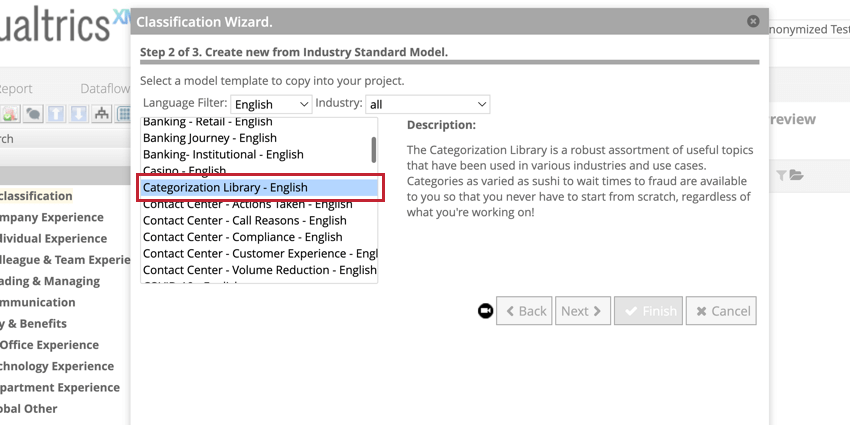This screenshot has width=850, height=425.
Task: Open the Industry dropdown set to all
Action: [428, 104]
